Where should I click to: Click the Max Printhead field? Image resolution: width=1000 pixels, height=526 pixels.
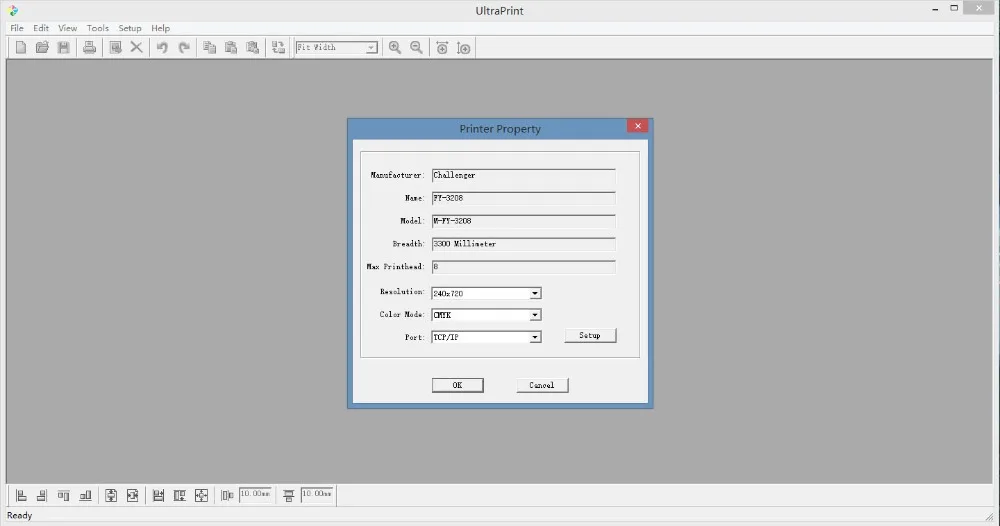pos(524,267)
